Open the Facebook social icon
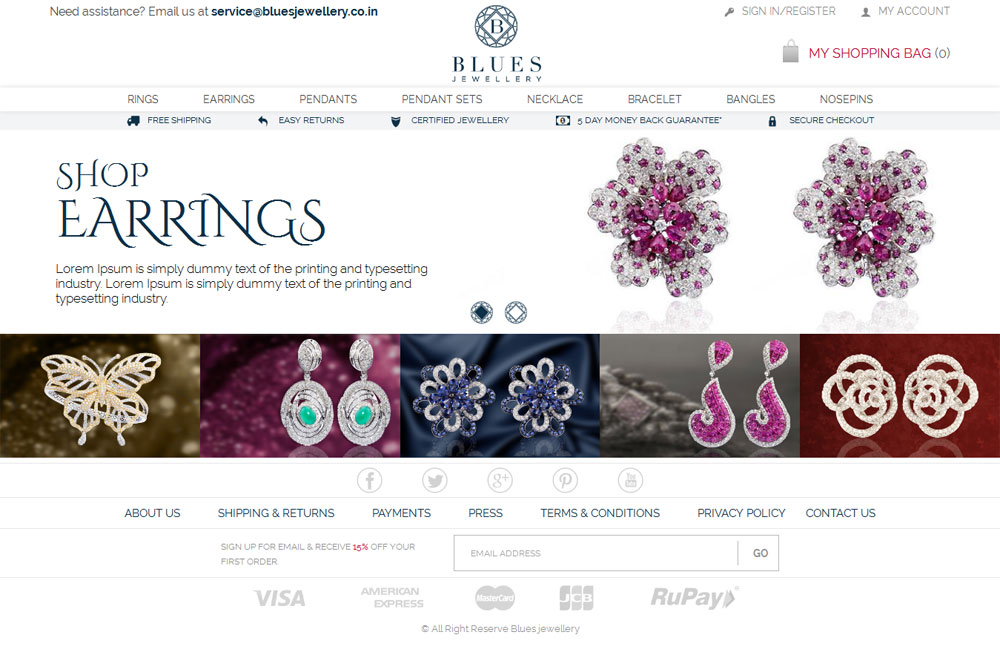Image resolution: width=1000 pixels, height=655 pixels. pyautogui.click(x=369, y=480)
